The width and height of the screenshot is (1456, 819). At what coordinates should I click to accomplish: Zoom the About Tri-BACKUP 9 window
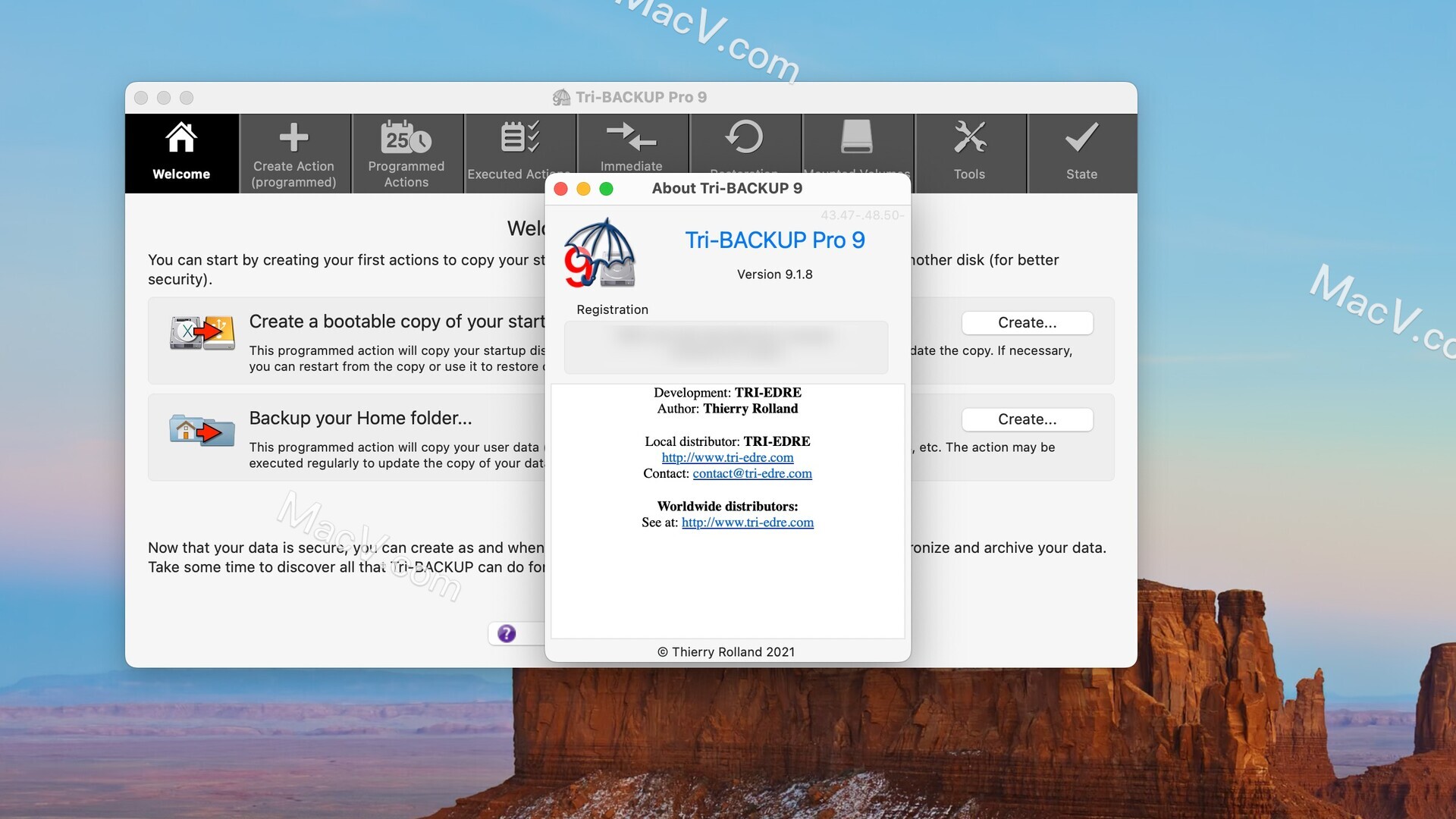[606, 189]
